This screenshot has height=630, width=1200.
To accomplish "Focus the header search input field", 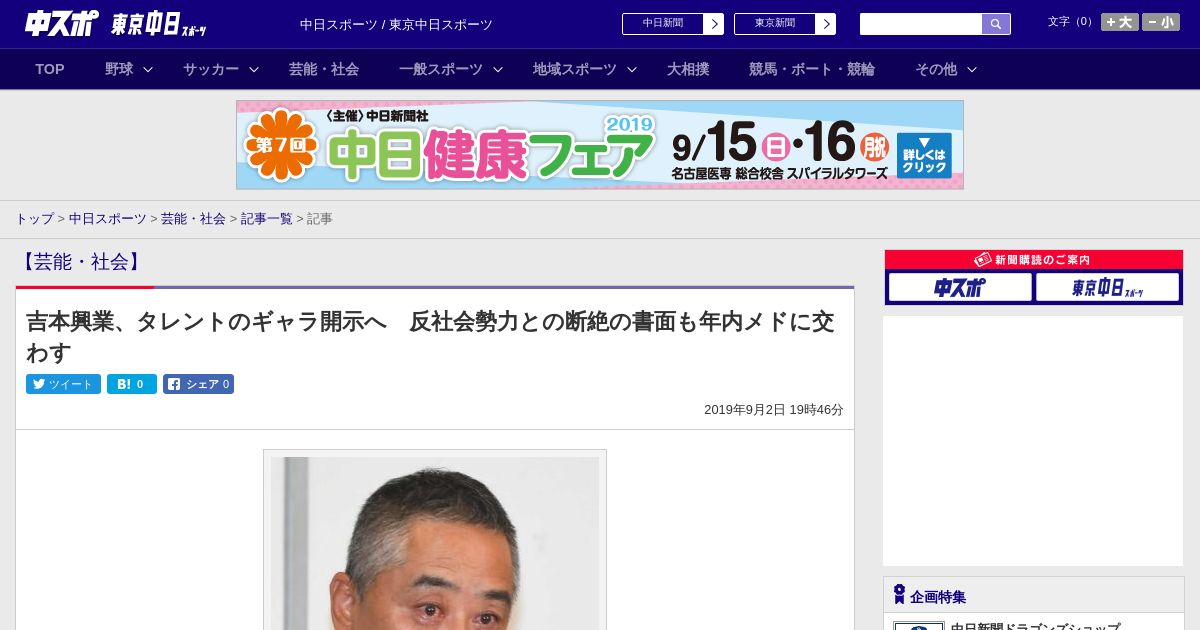I will point(921,24).
